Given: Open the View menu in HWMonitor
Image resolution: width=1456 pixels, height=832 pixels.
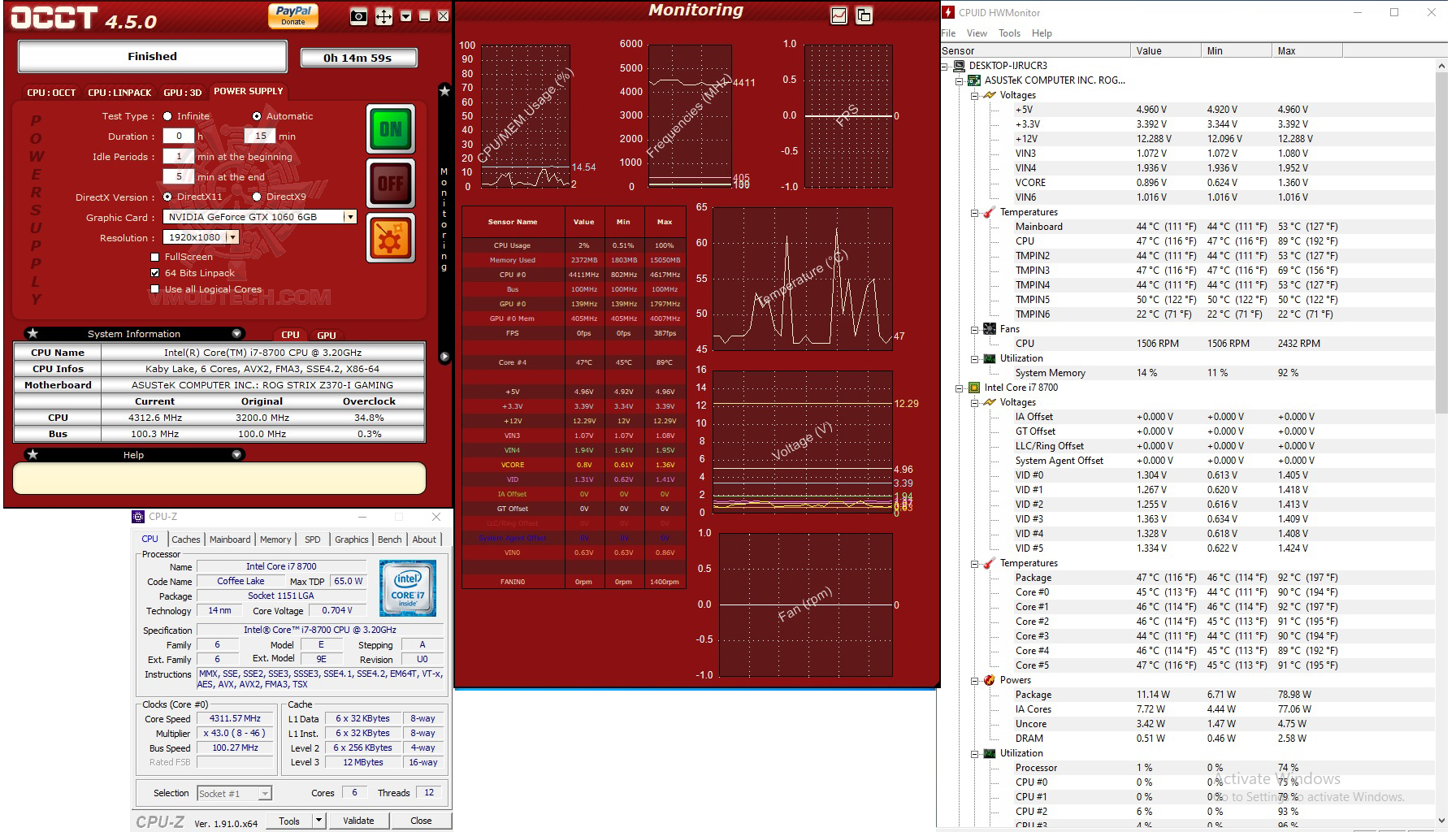Looking at the screenshot, I should (x=977, y=33).
